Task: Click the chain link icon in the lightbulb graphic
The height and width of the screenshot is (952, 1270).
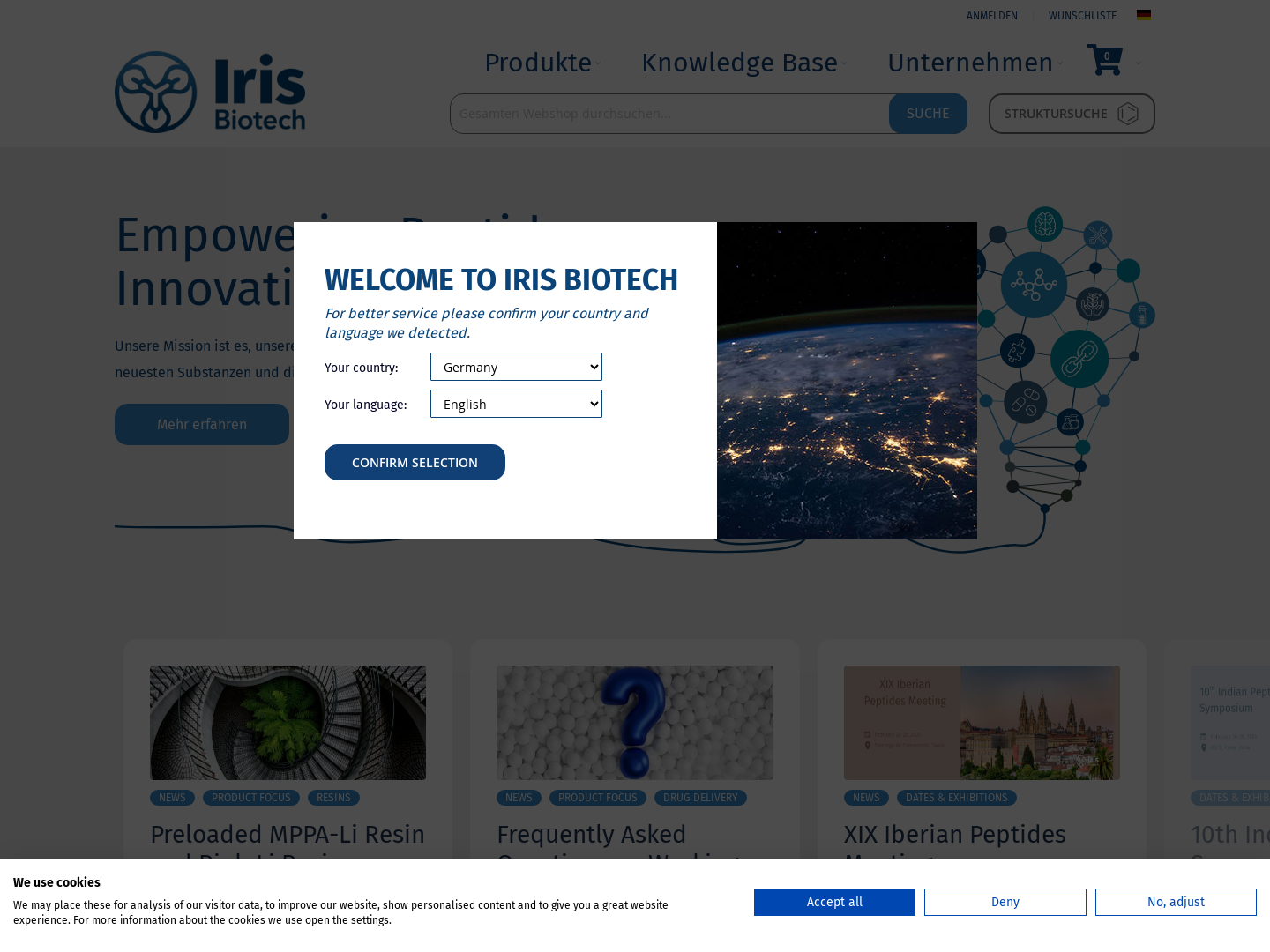Action: (x=1079, y=359)
